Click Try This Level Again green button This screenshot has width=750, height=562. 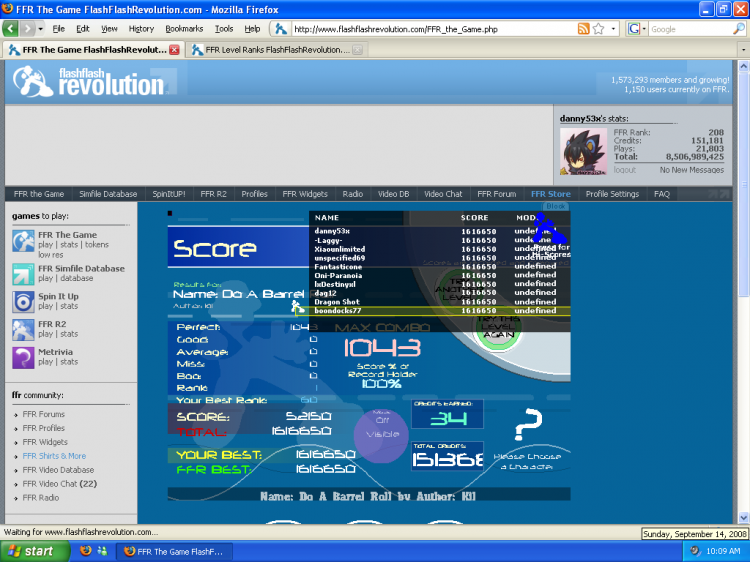498,327
